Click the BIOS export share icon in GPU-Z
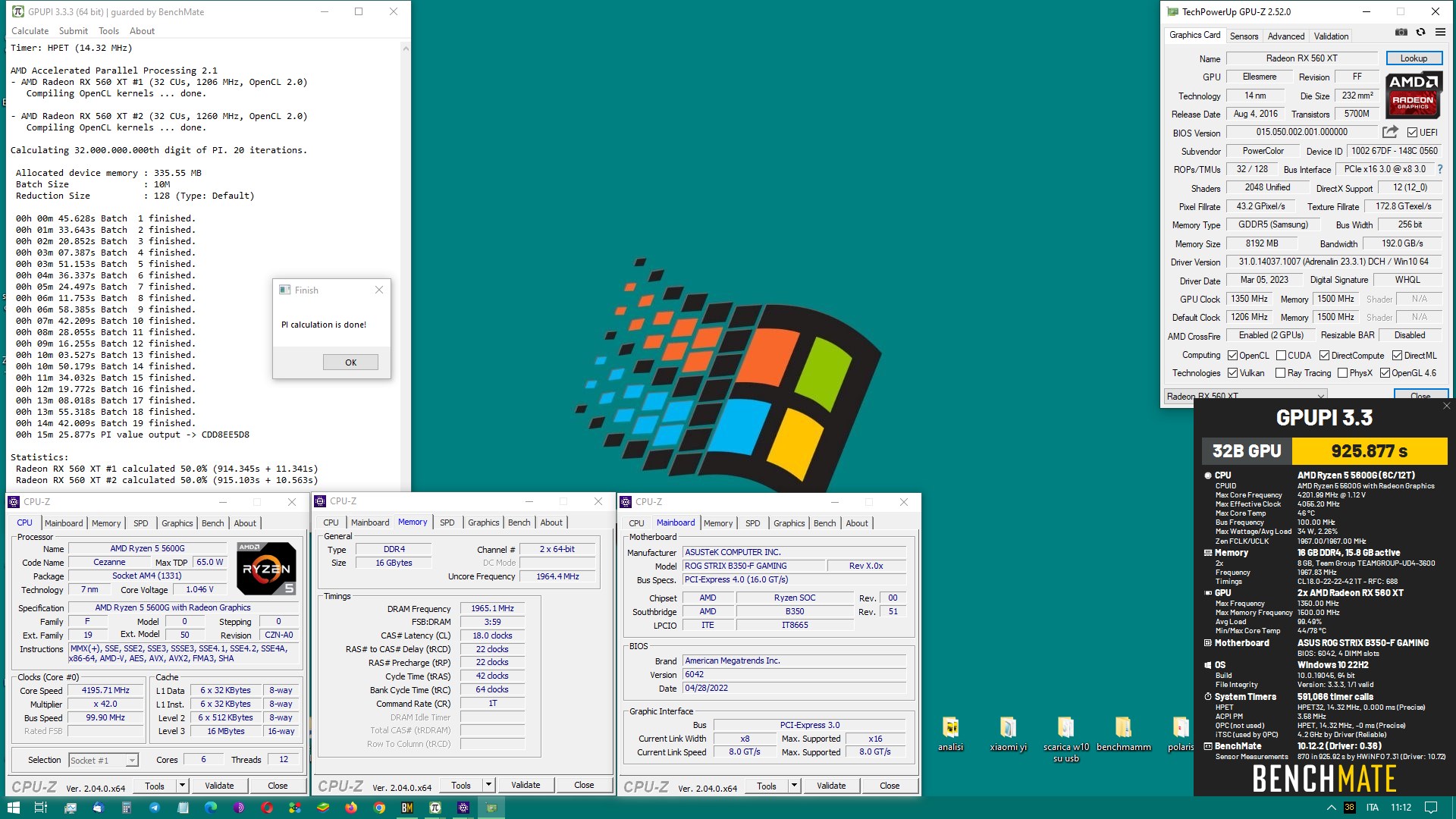The width and height of the screenshot is (1456, 819). click(1390, 132)
